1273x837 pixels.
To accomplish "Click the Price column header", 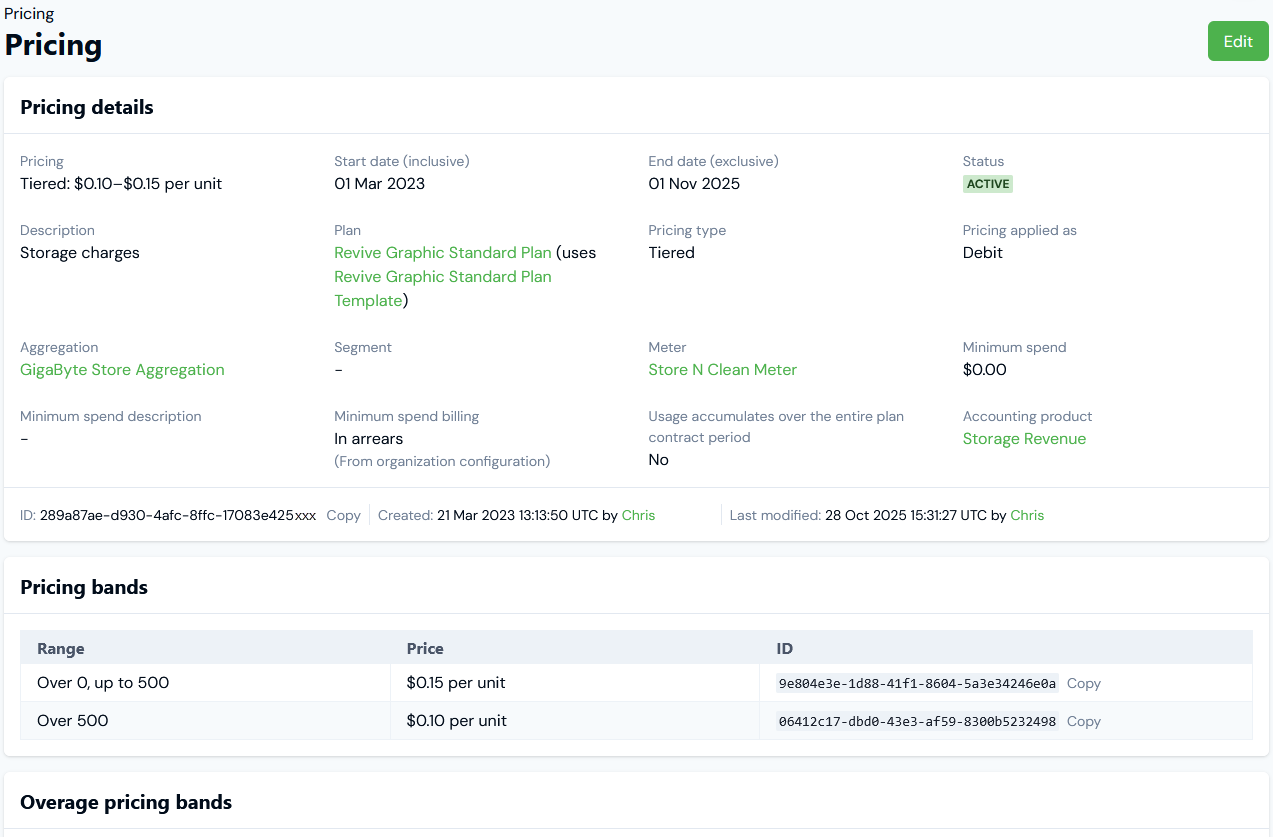I will 425,649.
